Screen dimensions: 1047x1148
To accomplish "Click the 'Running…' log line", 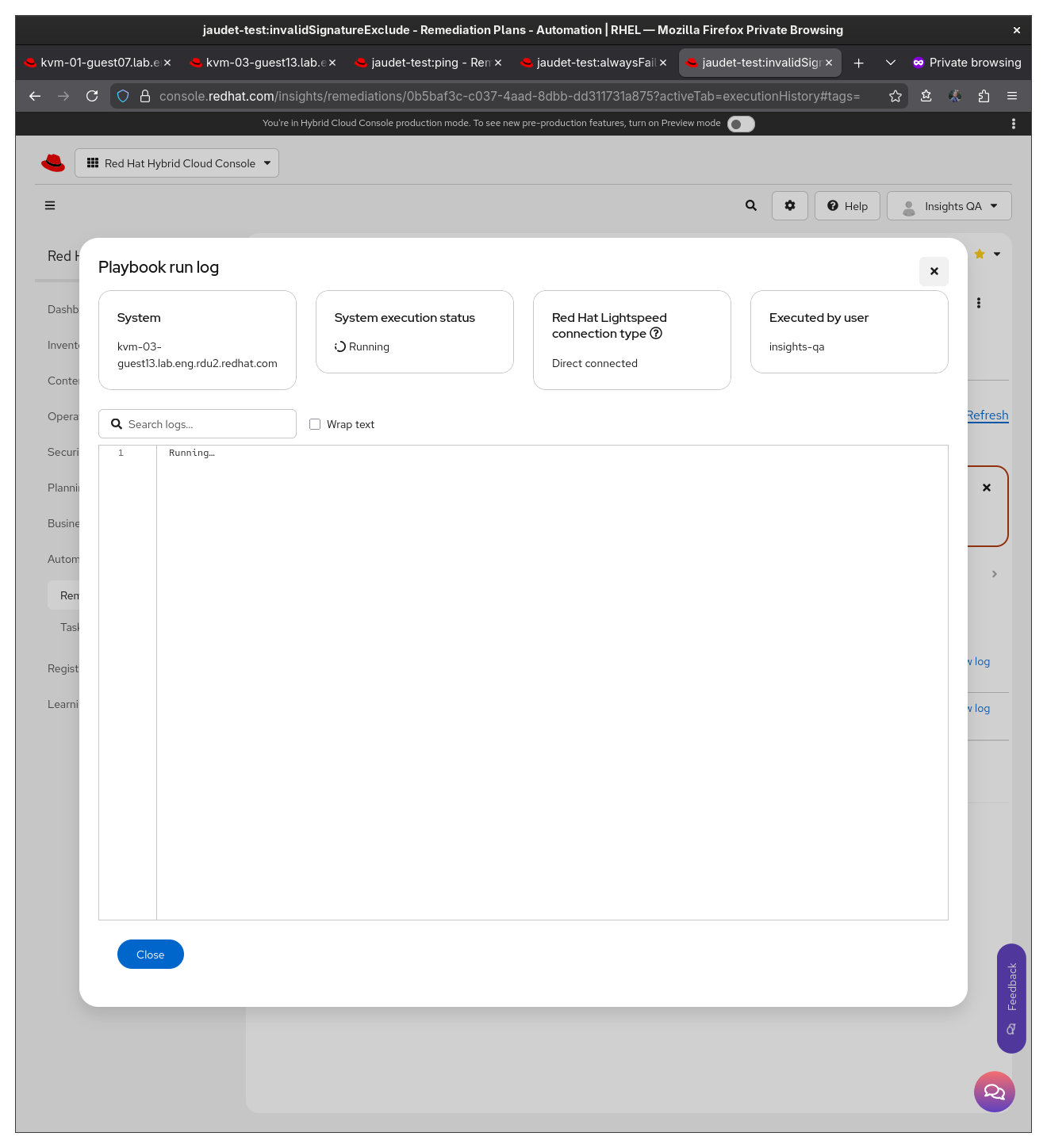I will (x=192, y=453).
